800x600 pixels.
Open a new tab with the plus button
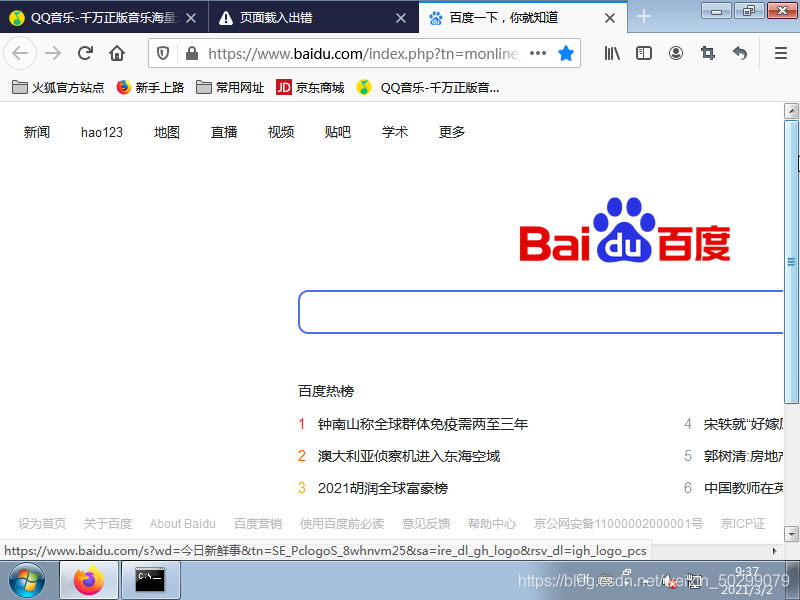[x=644, y=16]
